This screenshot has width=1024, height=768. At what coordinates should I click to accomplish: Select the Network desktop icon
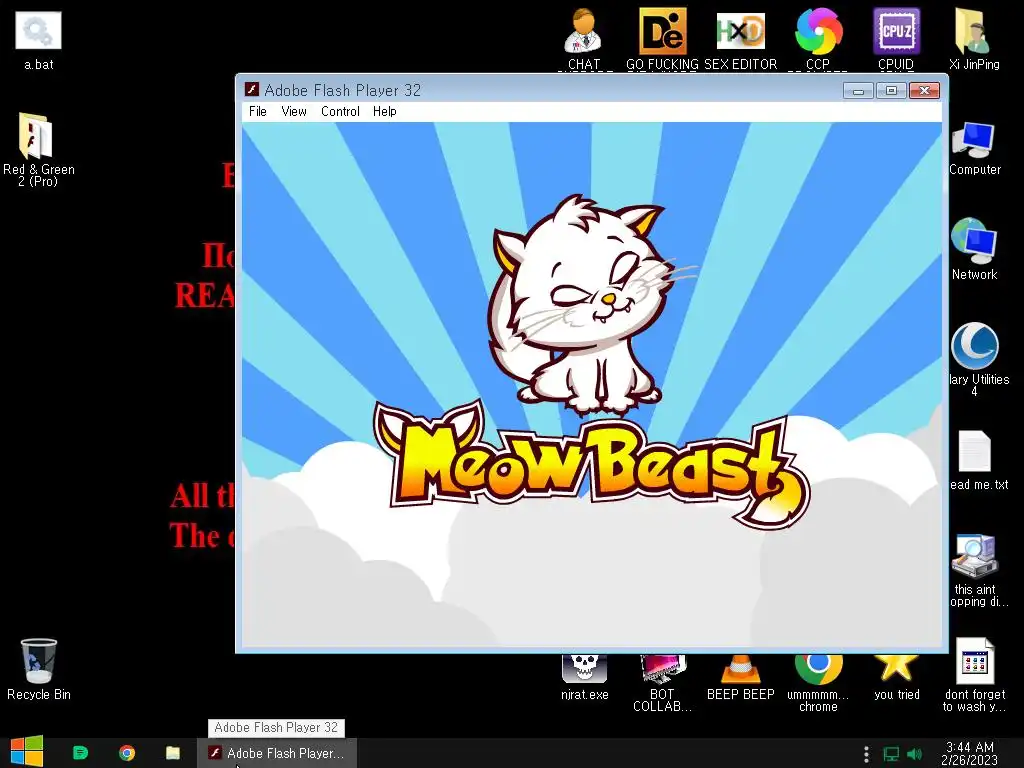974,249
